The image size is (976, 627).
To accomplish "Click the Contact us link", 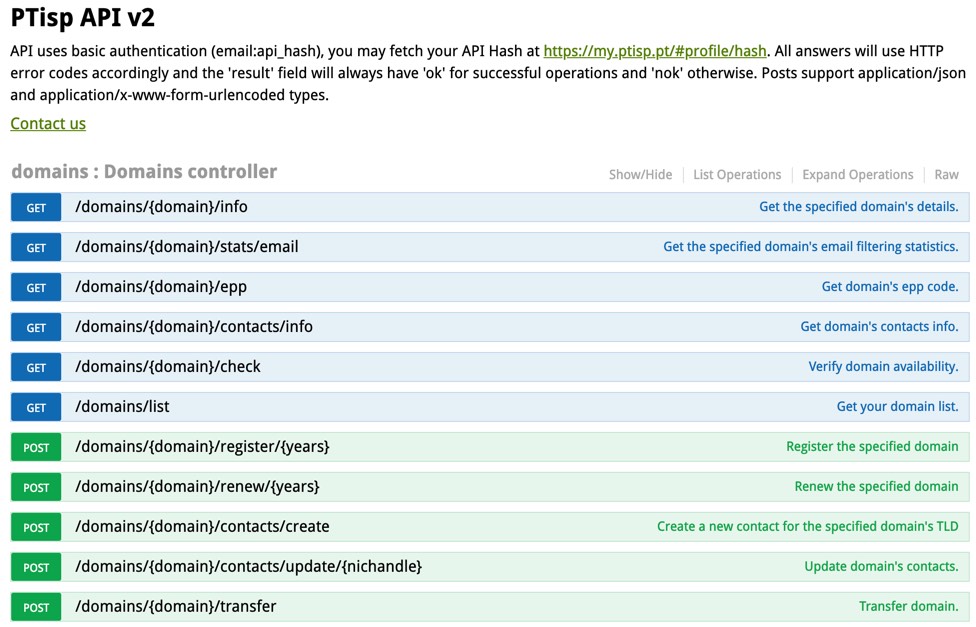I will click(48, 124).
